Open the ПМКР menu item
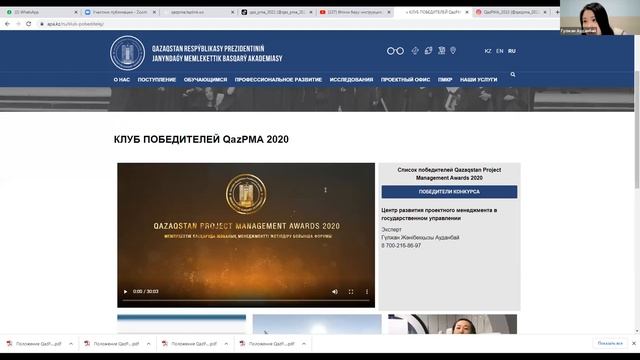The height and width of the screenshot is (360, 640). coord(445,80)
